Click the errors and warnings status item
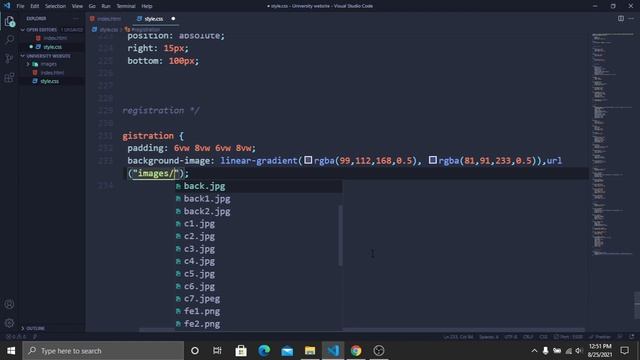 16,337
